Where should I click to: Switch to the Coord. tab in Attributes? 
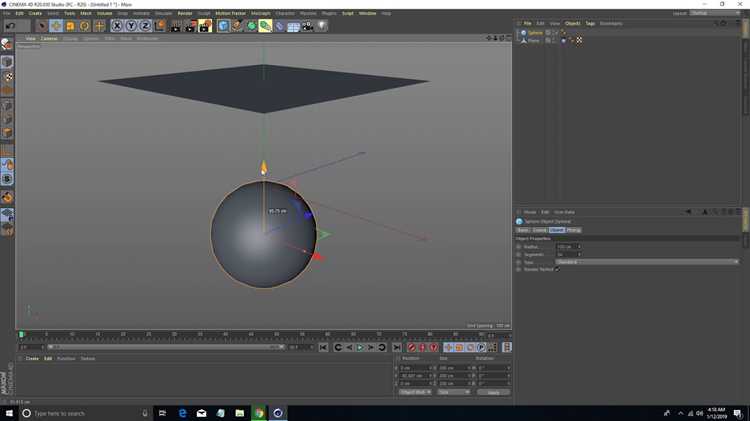(x=539, y=230)
